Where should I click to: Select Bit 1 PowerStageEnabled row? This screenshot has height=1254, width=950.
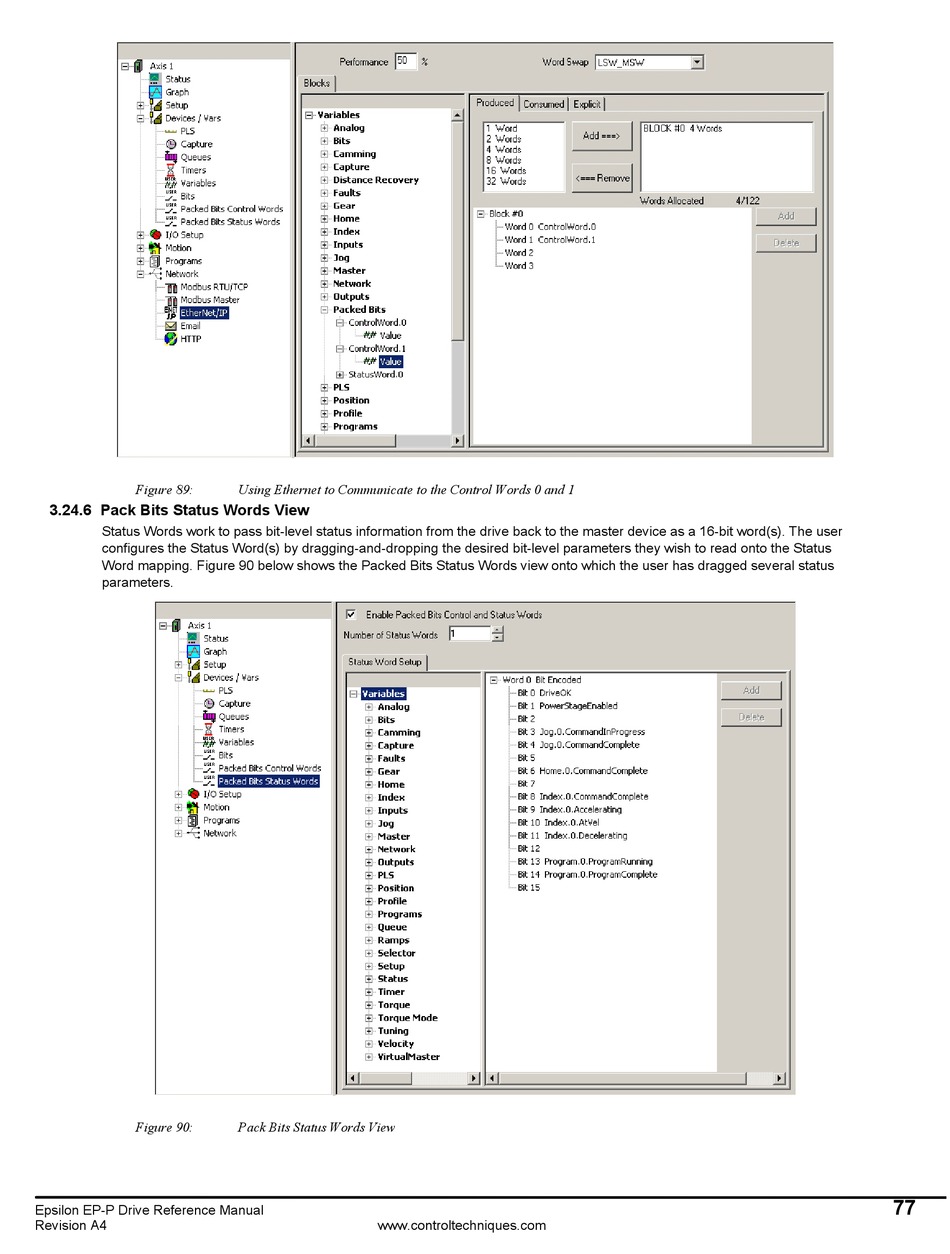tap(567, 706)
